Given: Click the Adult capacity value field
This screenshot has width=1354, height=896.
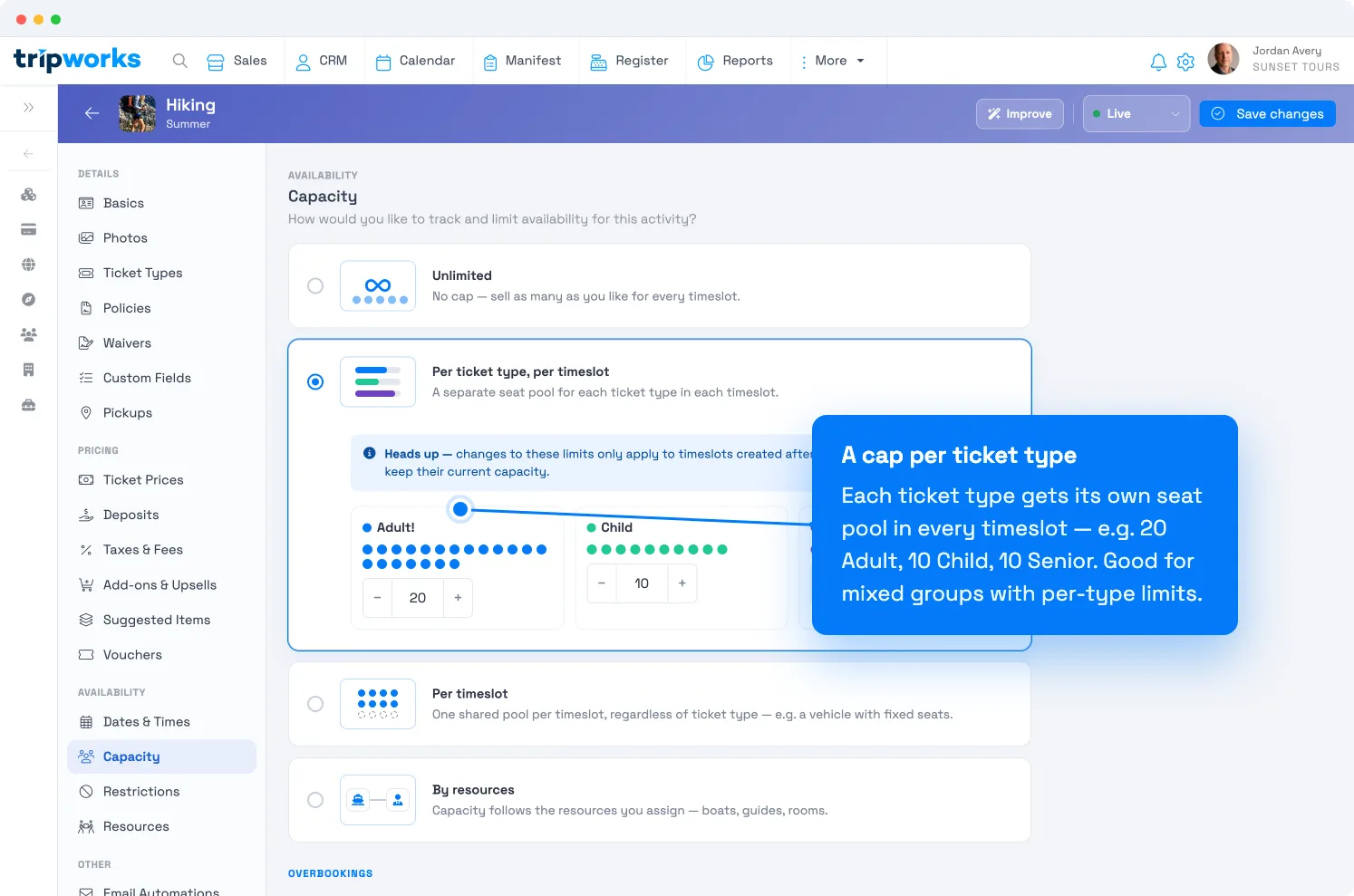Looking at the screenshot, I should [418, 598].
